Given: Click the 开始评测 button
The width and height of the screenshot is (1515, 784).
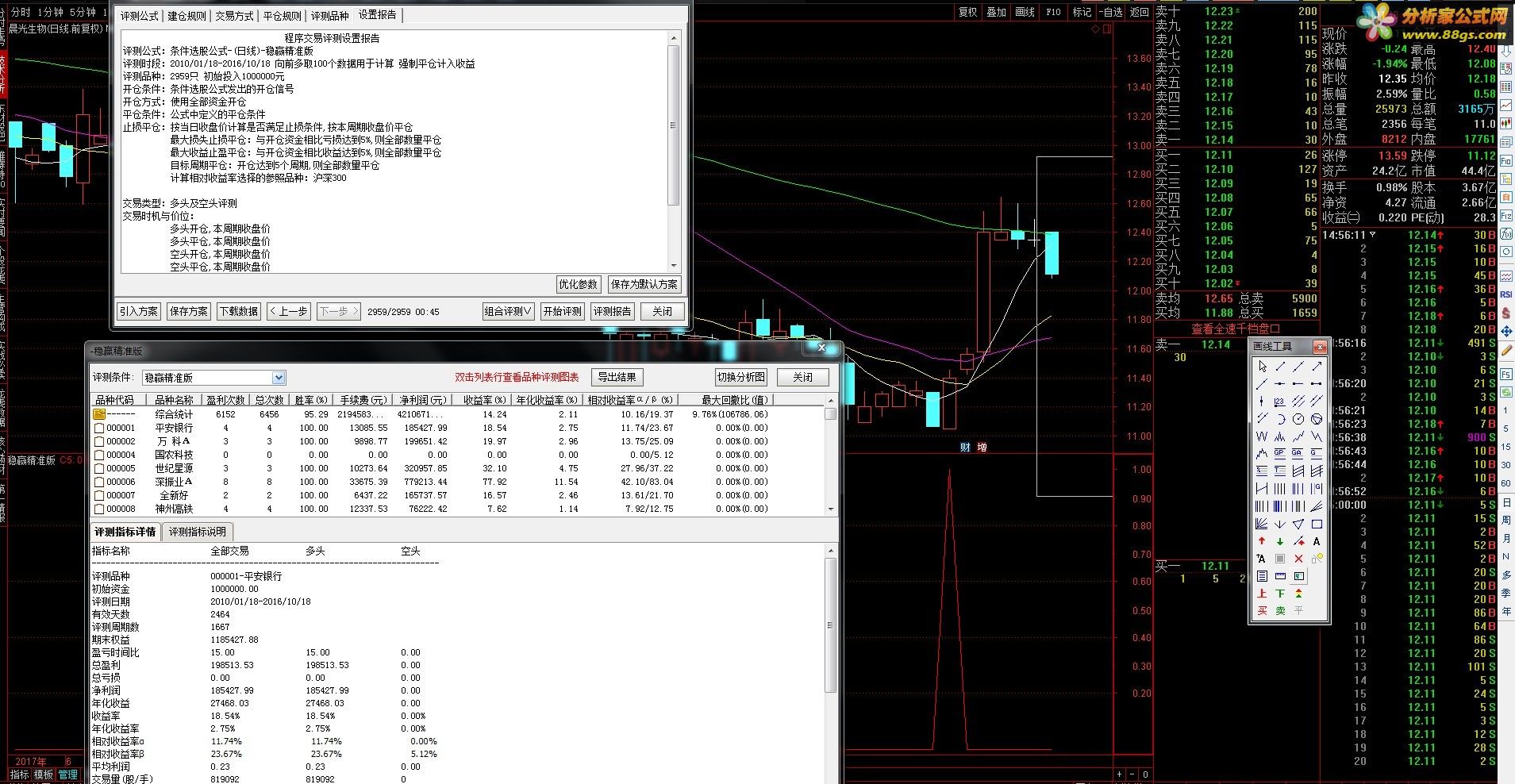Looking at the screenshot, I should click(x=563, y=311).
